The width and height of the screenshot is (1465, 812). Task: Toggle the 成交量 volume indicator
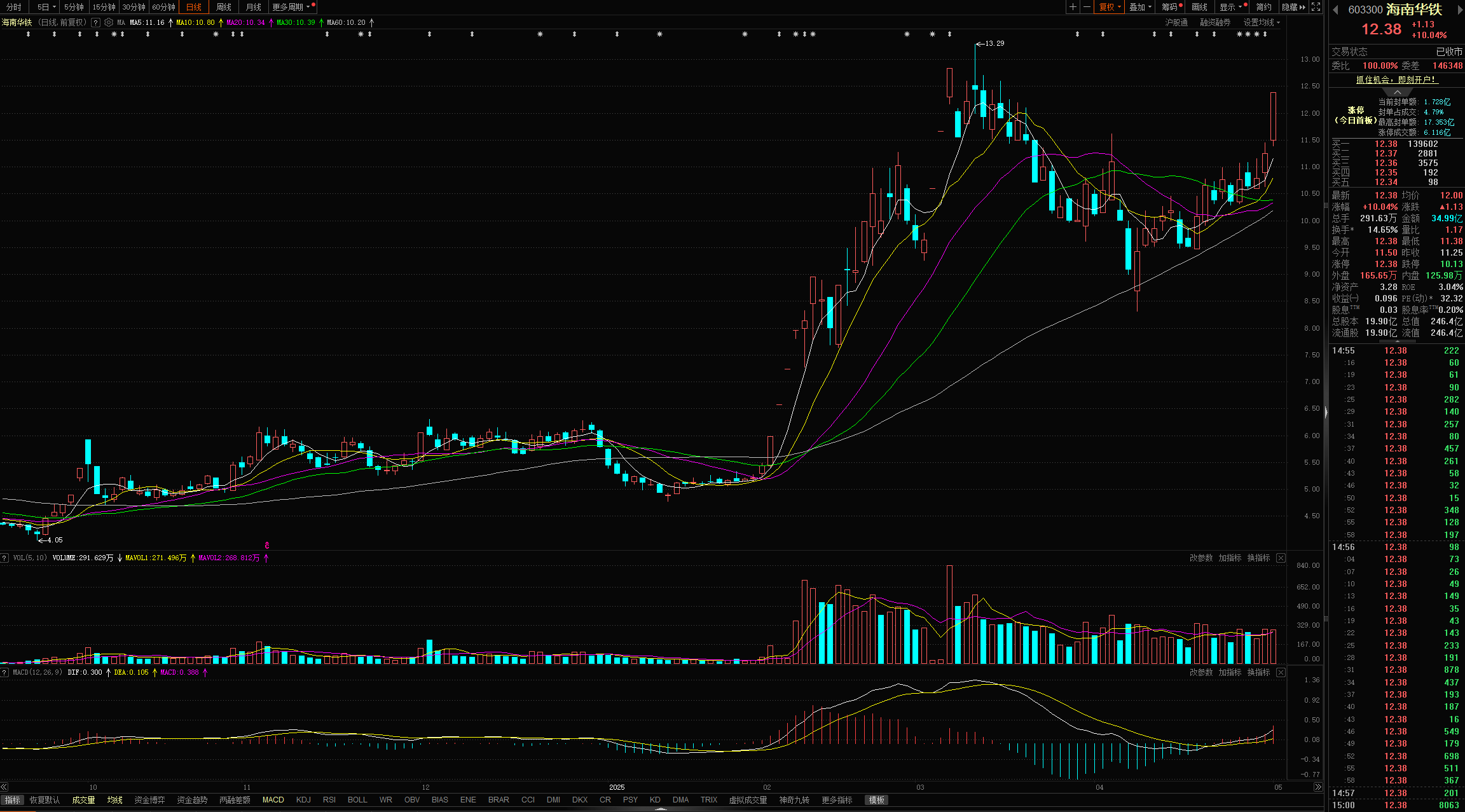83,800
